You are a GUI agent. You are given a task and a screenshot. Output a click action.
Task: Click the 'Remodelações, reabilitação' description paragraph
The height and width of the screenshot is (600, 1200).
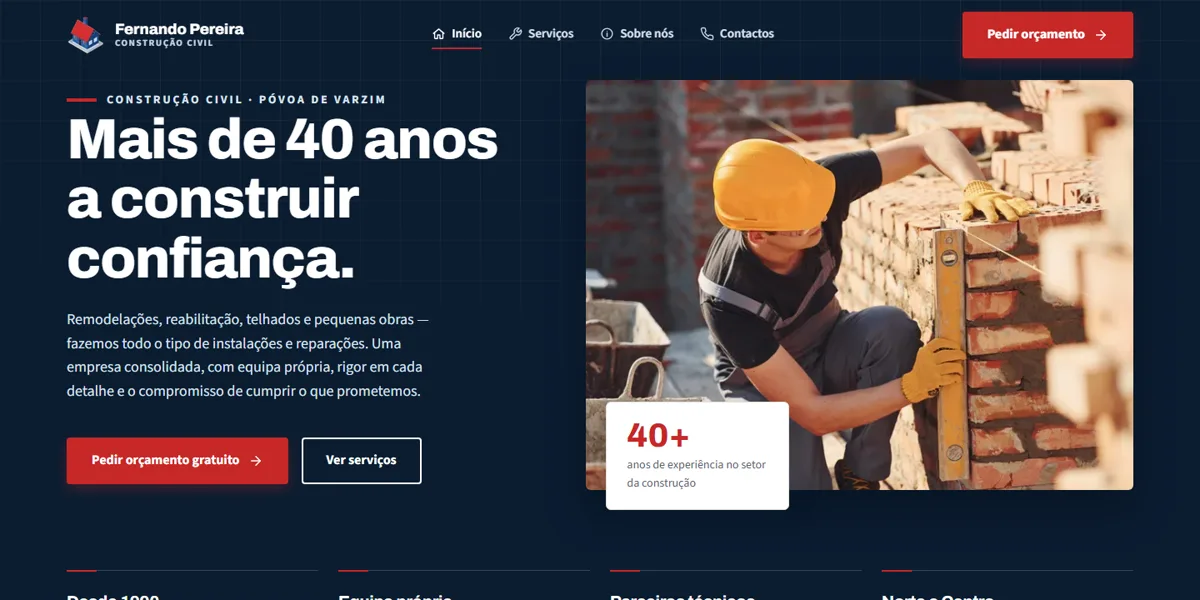tap(248, 355)
